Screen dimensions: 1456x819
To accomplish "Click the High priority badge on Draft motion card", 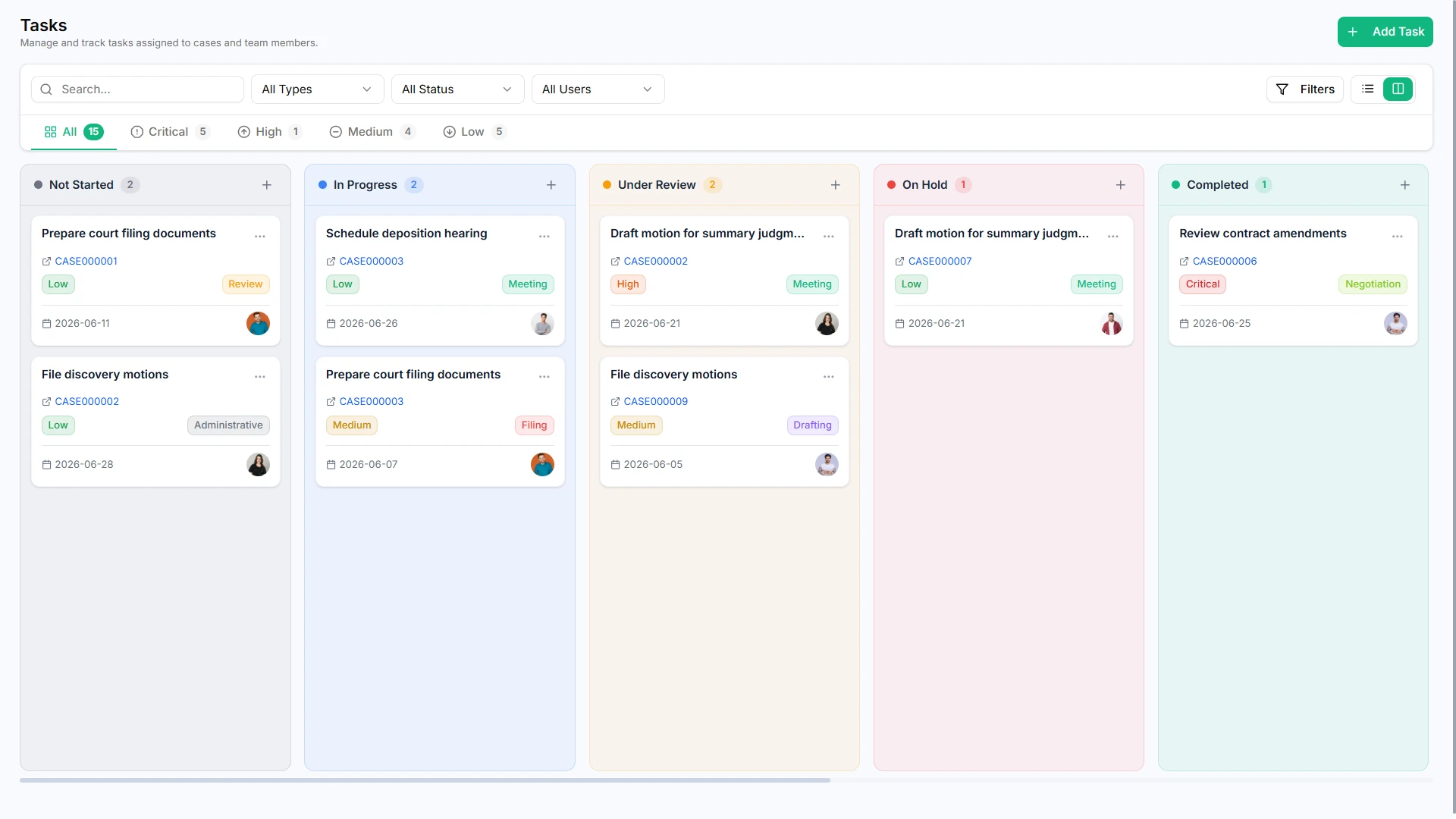I will [x=627, y=284].
